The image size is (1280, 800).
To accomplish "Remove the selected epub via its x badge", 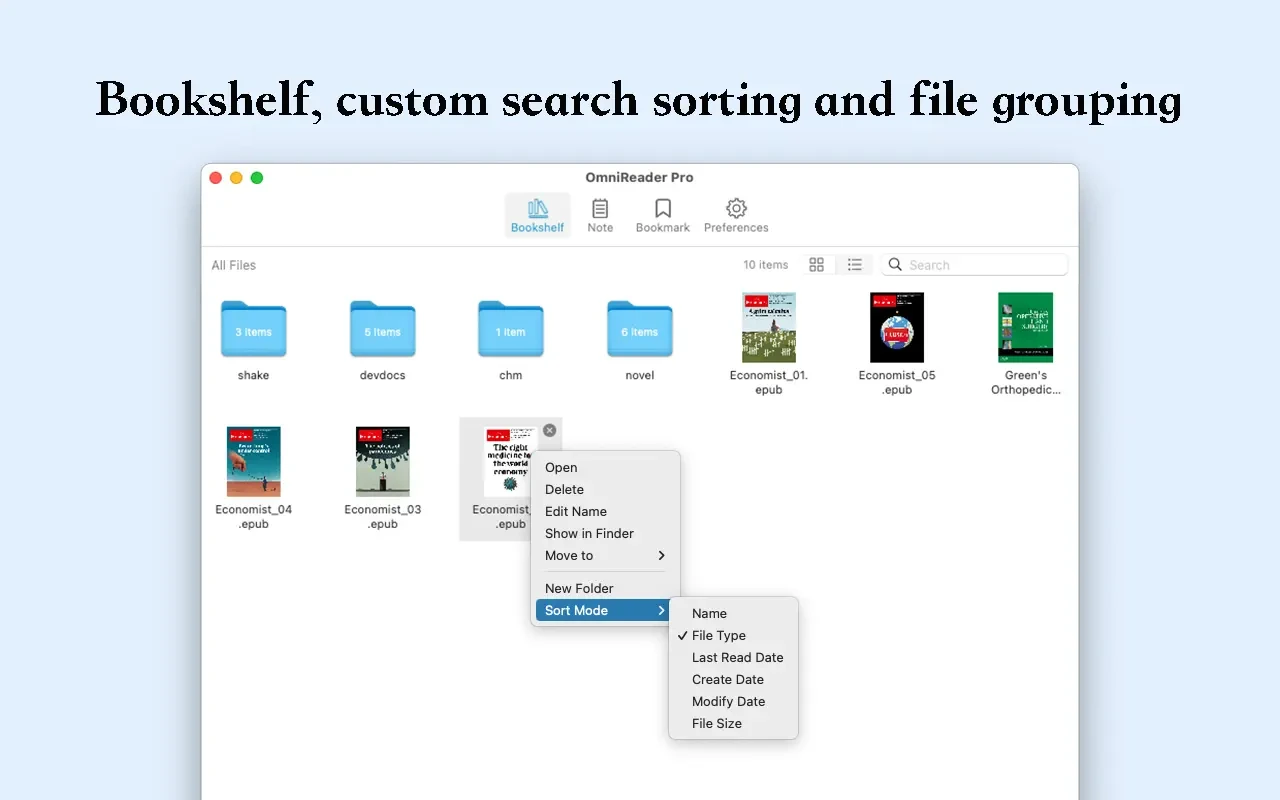I will point(549,430).
